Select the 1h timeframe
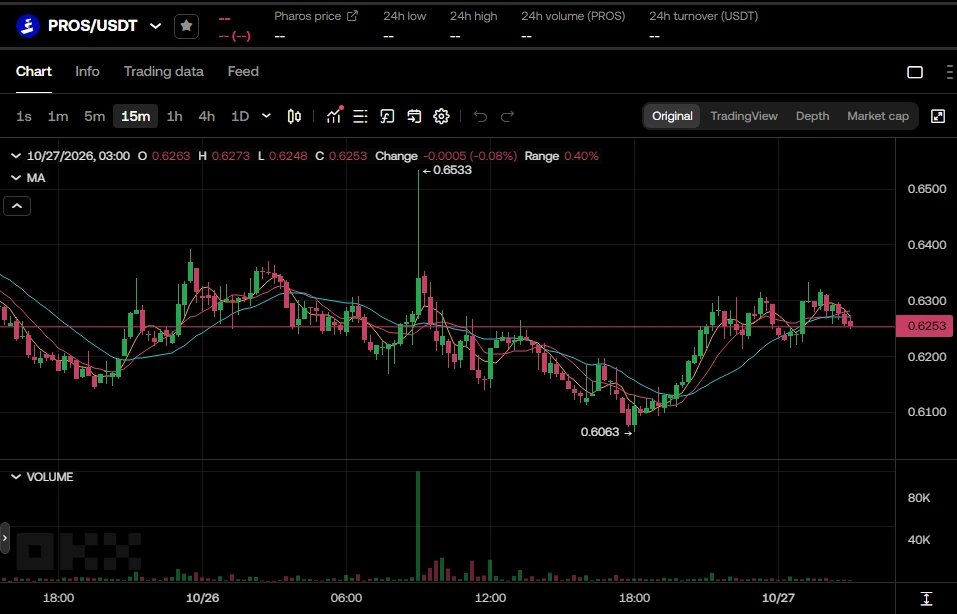 (x=175, y=116)
